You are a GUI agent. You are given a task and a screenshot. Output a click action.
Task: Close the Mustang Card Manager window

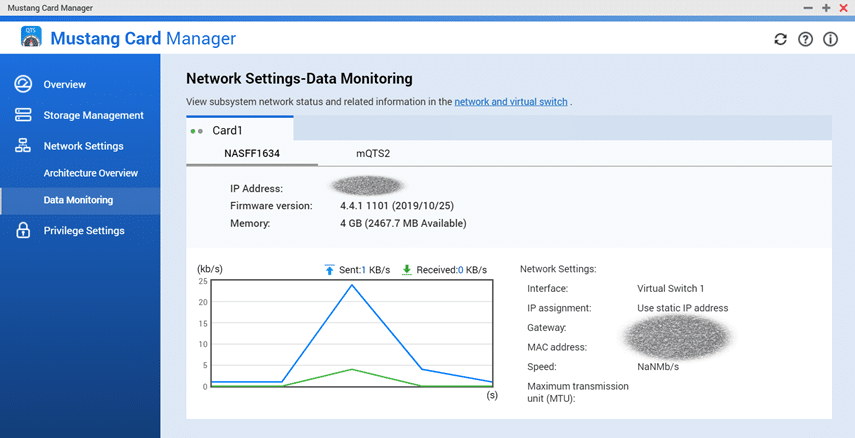(844, 8)
